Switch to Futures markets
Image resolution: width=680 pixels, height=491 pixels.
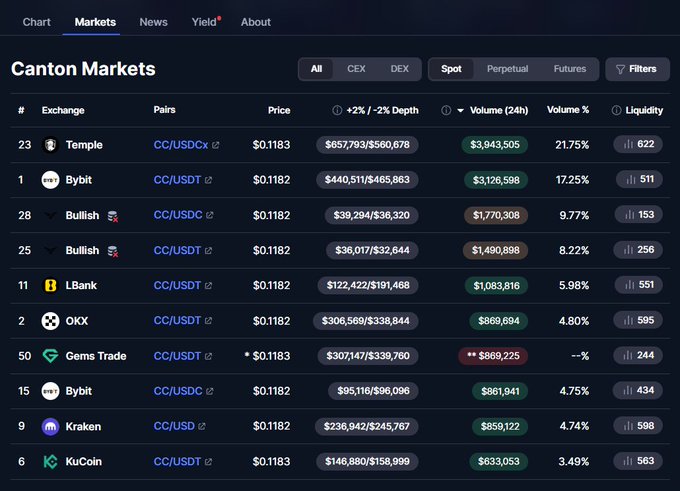pyautogui.click(x=569, y=69)
